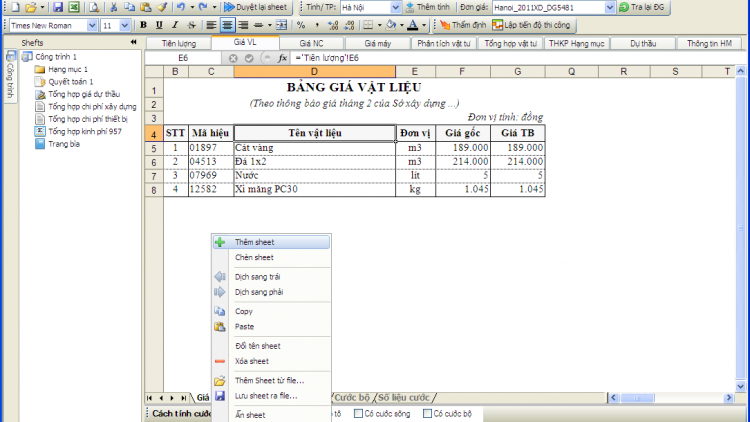Click Tra lại ĐG button
Screen dimensions: 750x422
point(642,7)
